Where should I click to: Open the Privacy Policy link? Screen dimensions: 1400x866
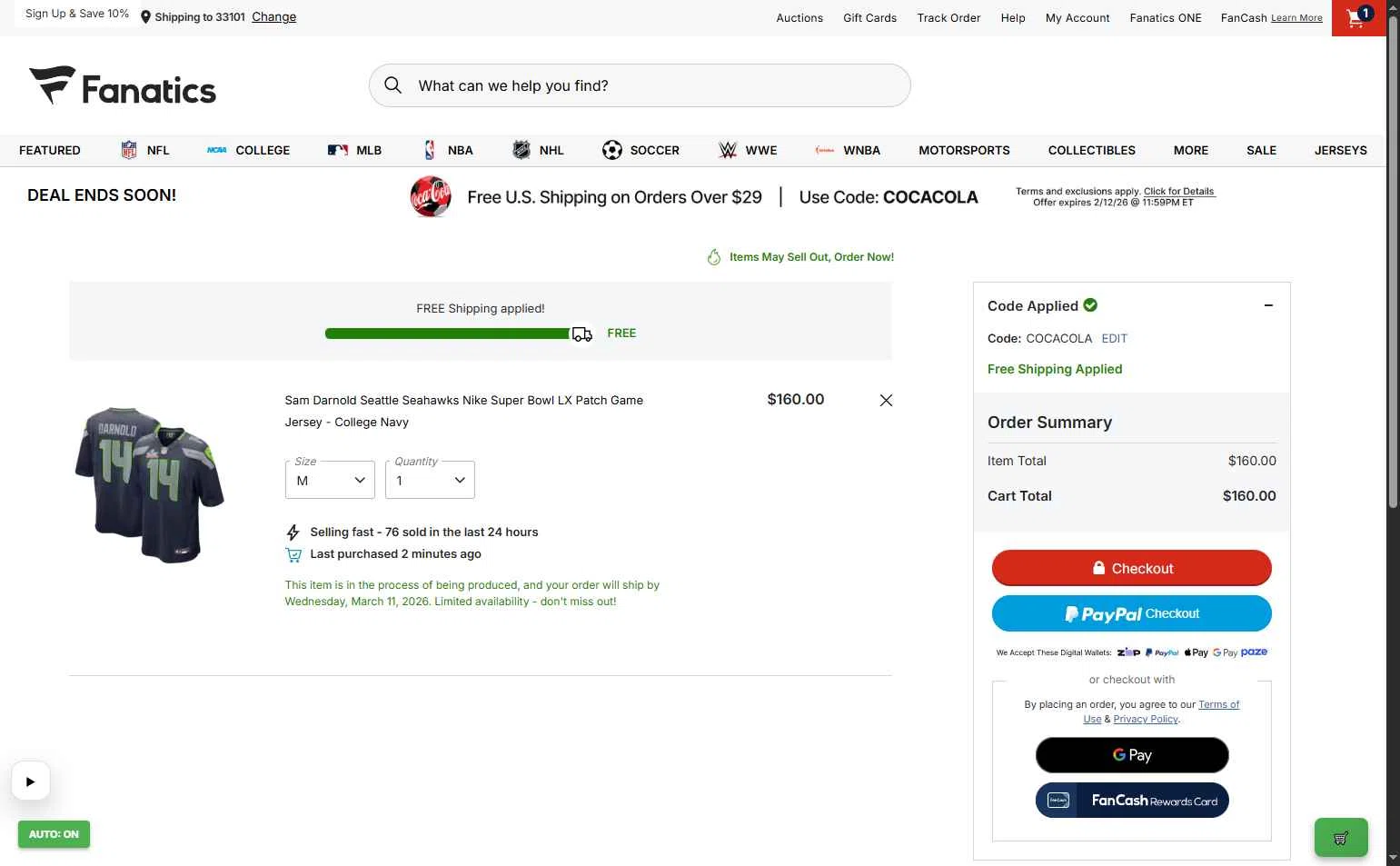tap(1146, 719)
